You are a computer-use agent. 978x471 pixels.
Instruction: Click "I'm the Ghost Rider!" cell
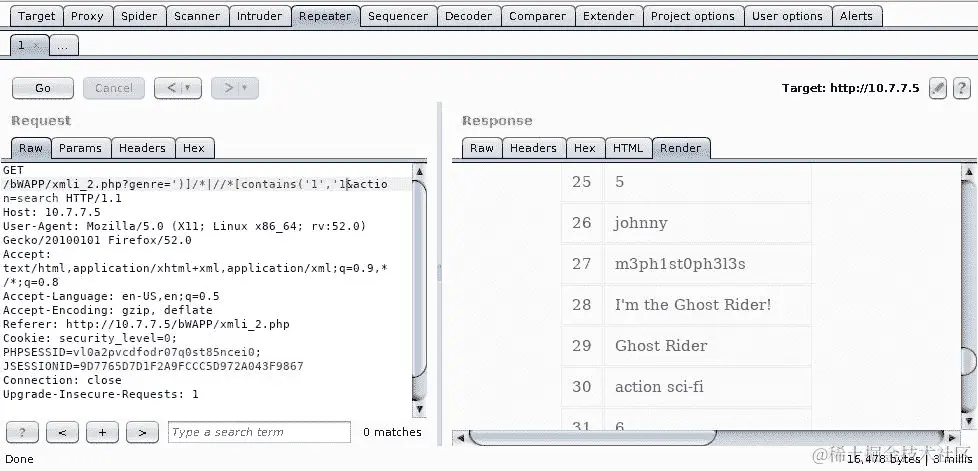[707, 305]
